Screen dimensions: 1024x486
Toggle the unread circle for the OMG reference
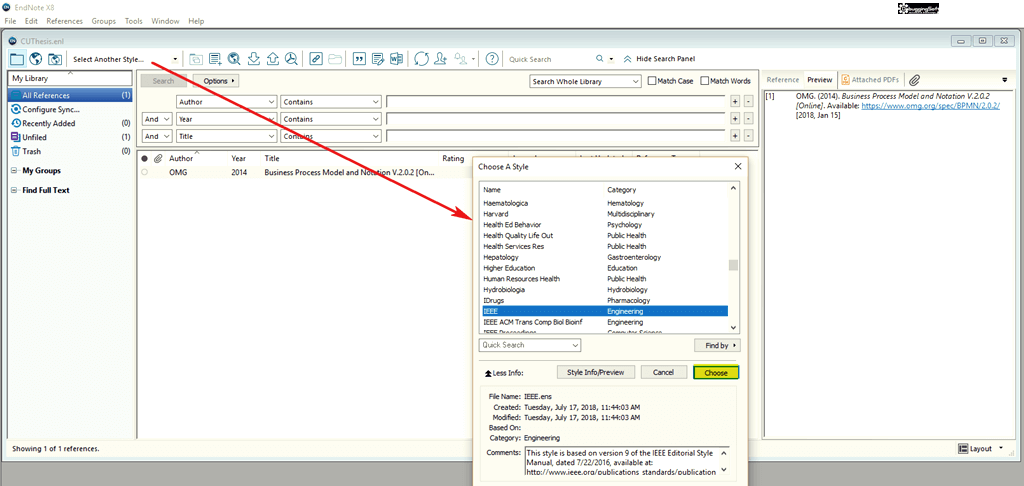[x=144, y=172]
